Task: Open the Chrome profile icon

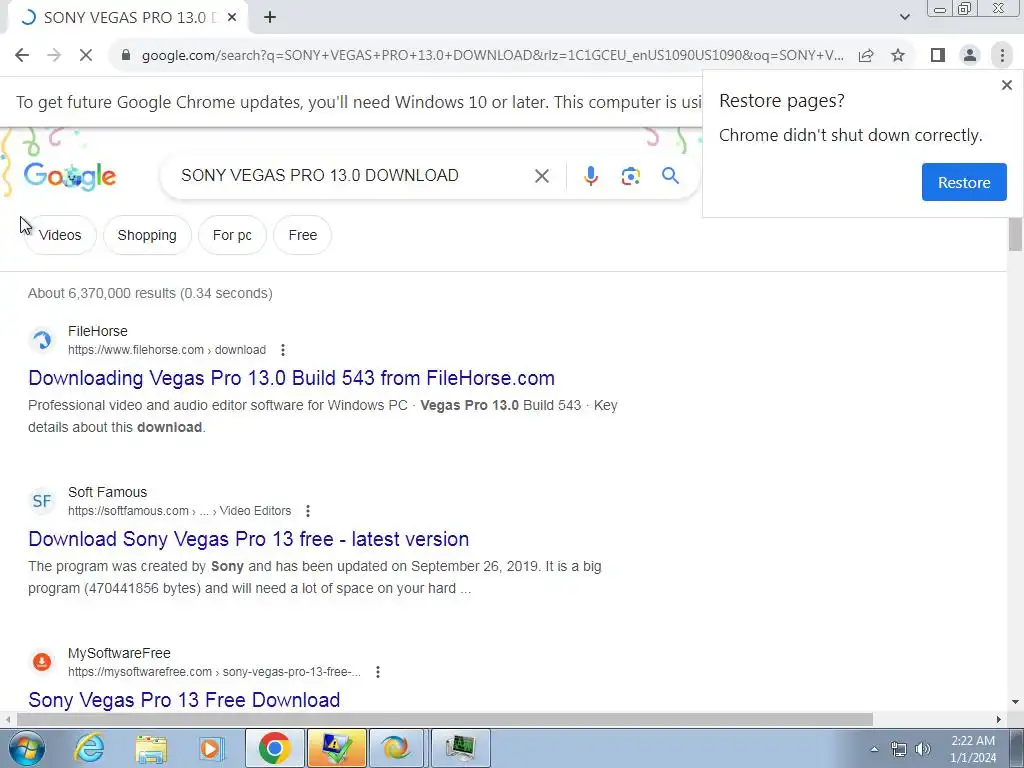Action: (x=970, y=56)
